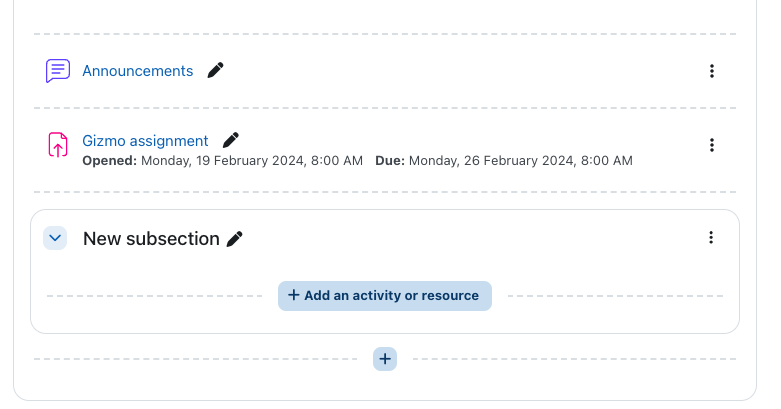The image size is (781, 409).
Task: Open the New subsection three-dot menu
Action: pyautogui.click(x=711, y=238)
